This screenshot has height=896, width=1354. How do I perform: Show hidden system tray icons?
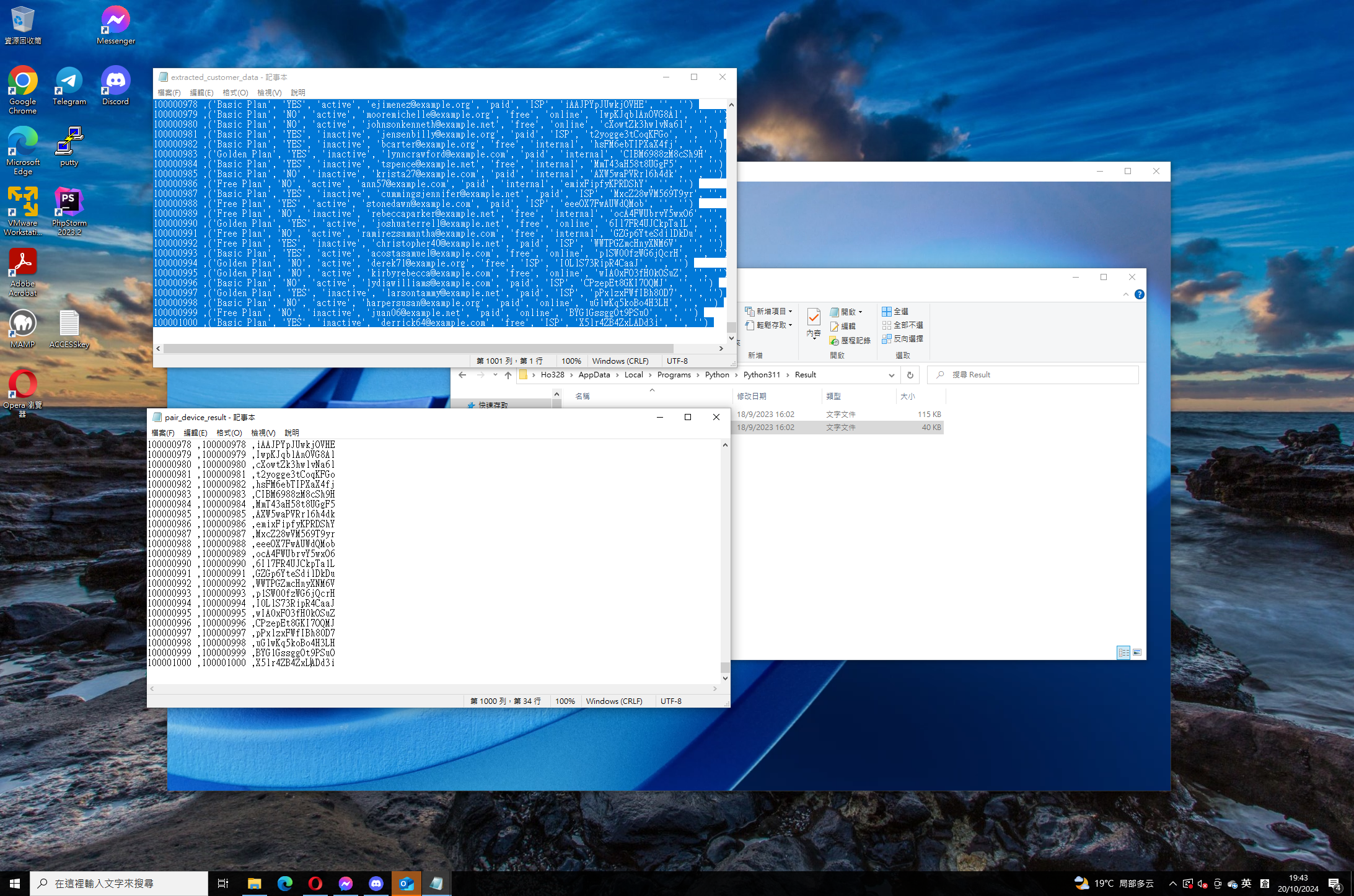1172,884
